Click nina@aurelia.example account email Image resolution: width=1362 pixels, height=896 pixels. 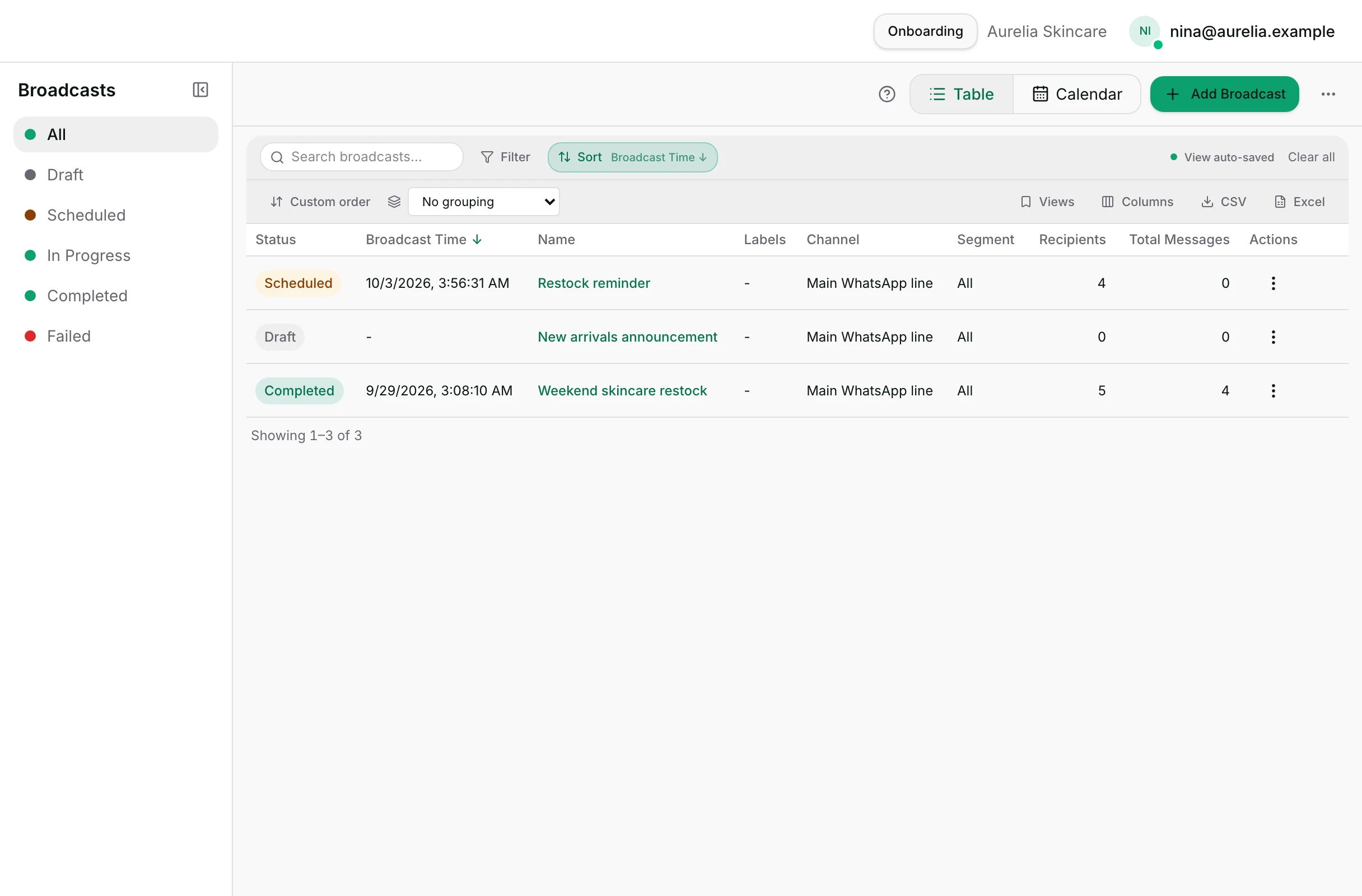click(x=1252, y=31)
